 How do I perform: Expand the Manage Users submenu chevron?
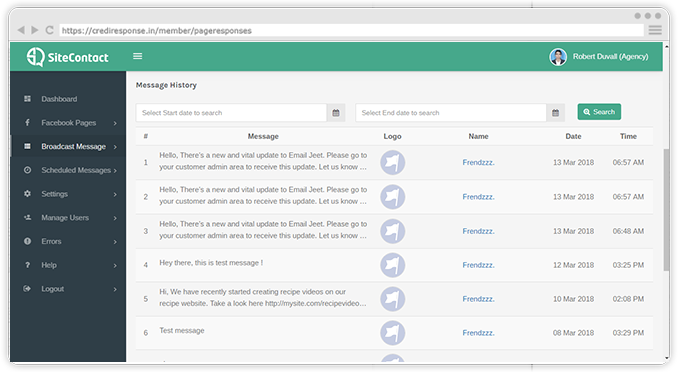(x=115, y=218)
